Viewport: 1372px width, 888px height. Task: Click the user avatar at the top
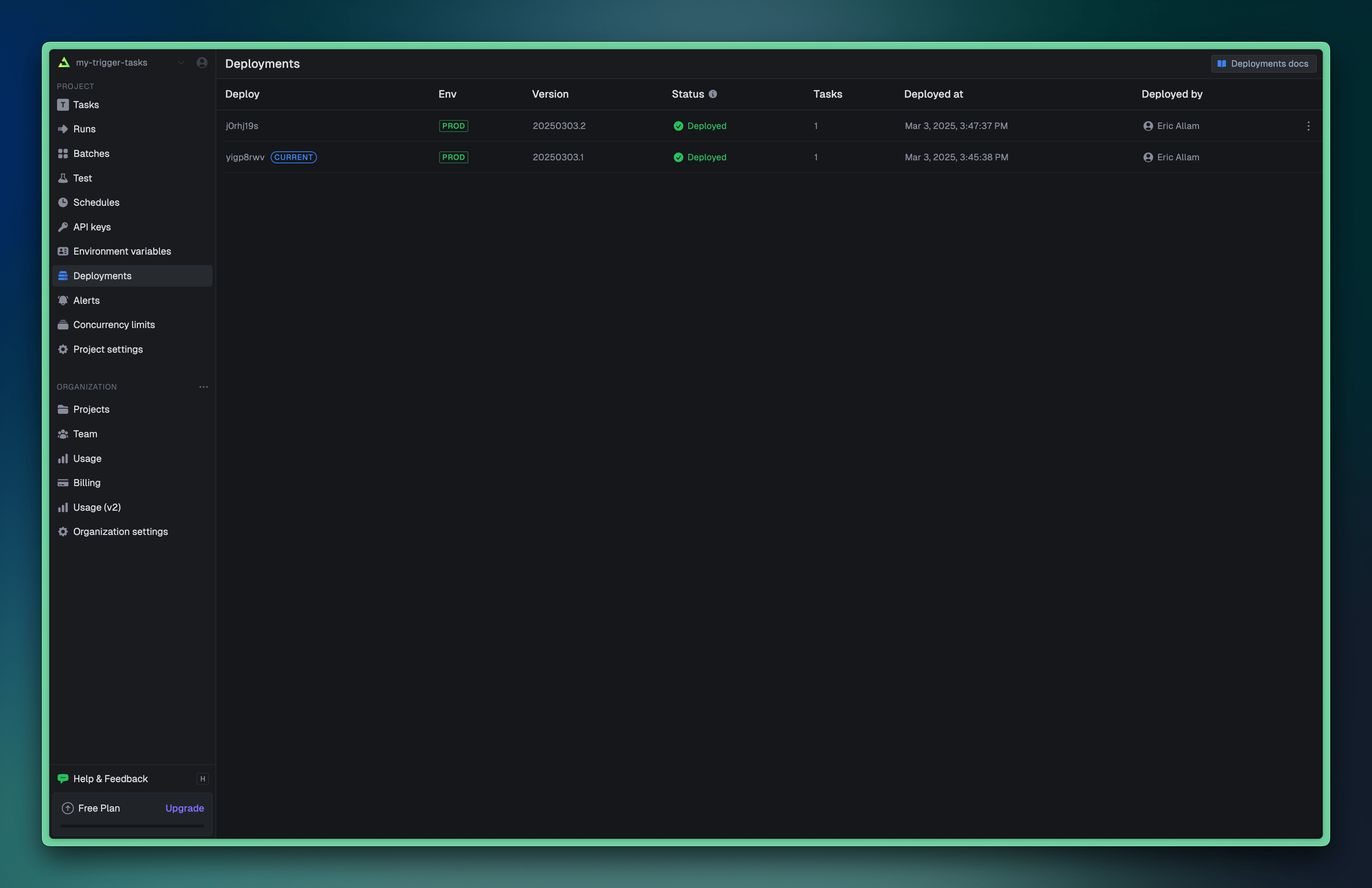point(202,62)
